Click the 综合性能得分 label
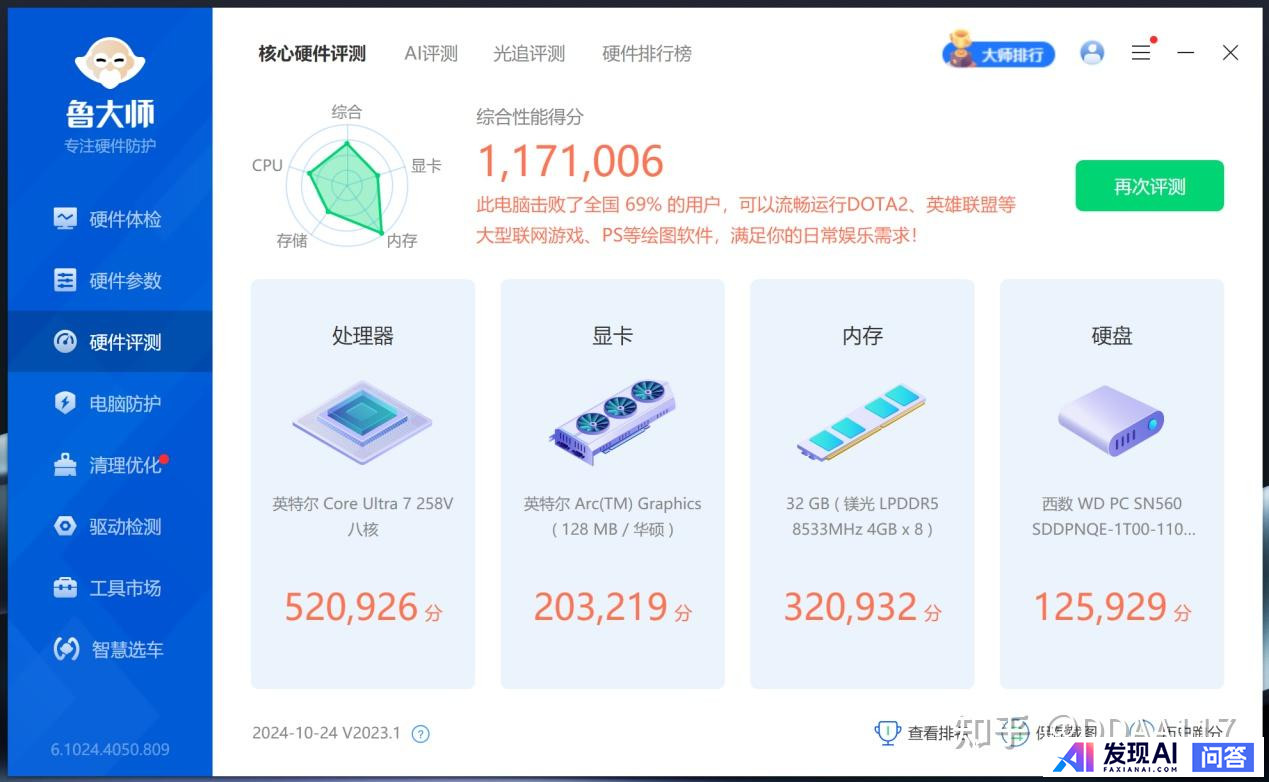Image resolution: width=1269 pixels, height=782 pixels. (530, 117)
